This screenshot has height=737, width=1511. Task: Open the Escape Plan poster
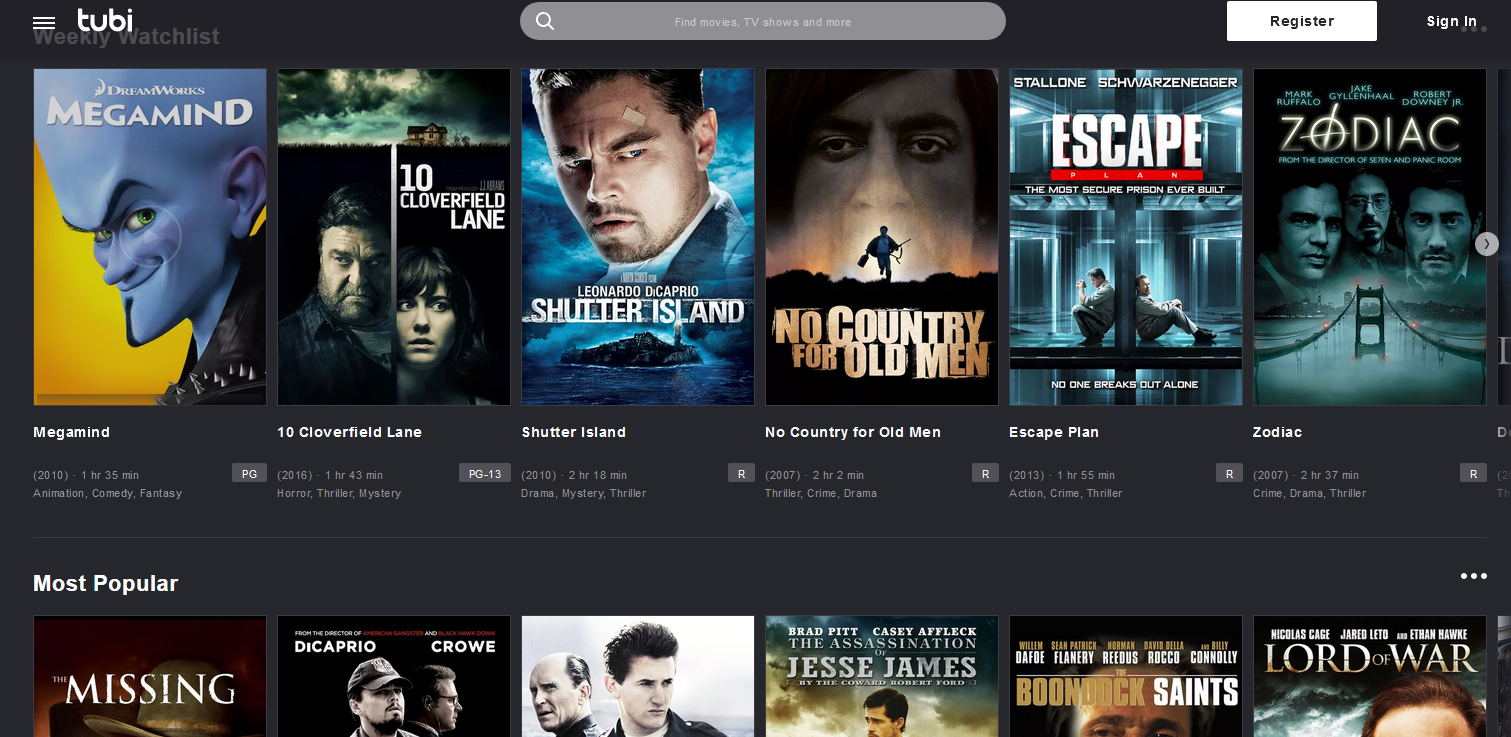point(1126,237)
